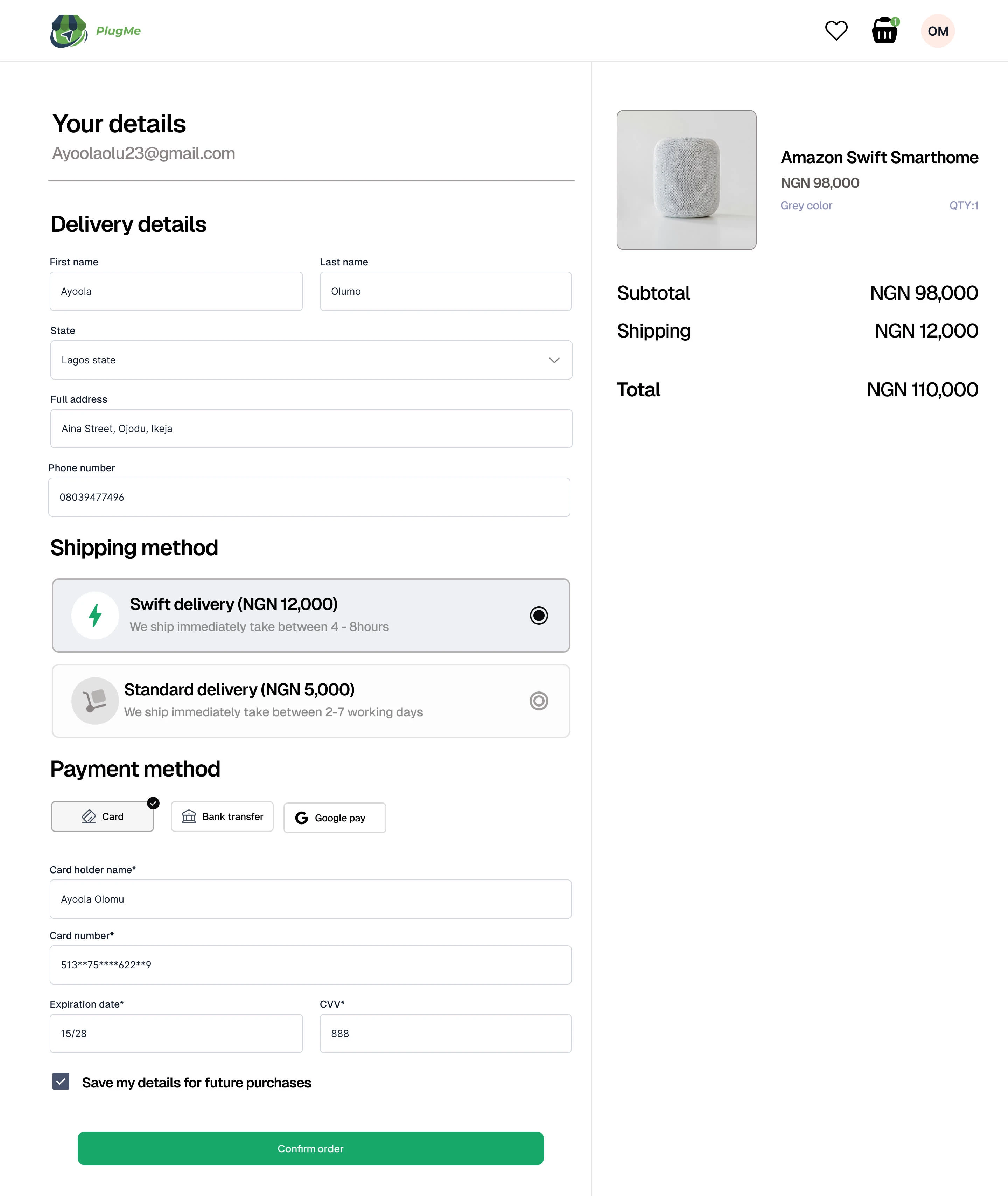
Task: Focus the Card holder name field
Action: tap(311, 899)
